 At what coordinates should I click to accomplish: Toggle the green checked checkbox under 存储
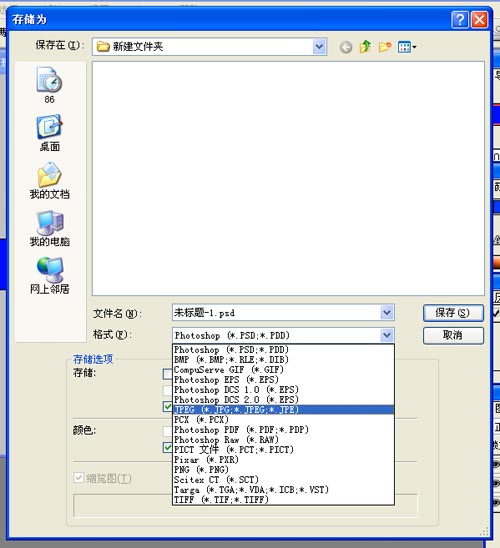tap(168, 406)
